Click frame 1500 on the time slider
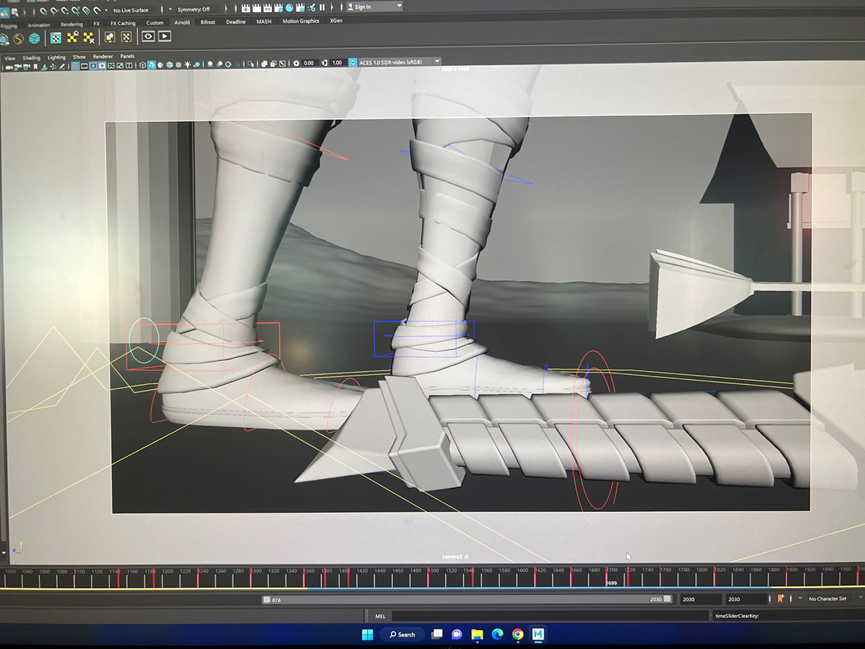Screen dimensions: 865x649 (x=428, y=576)
